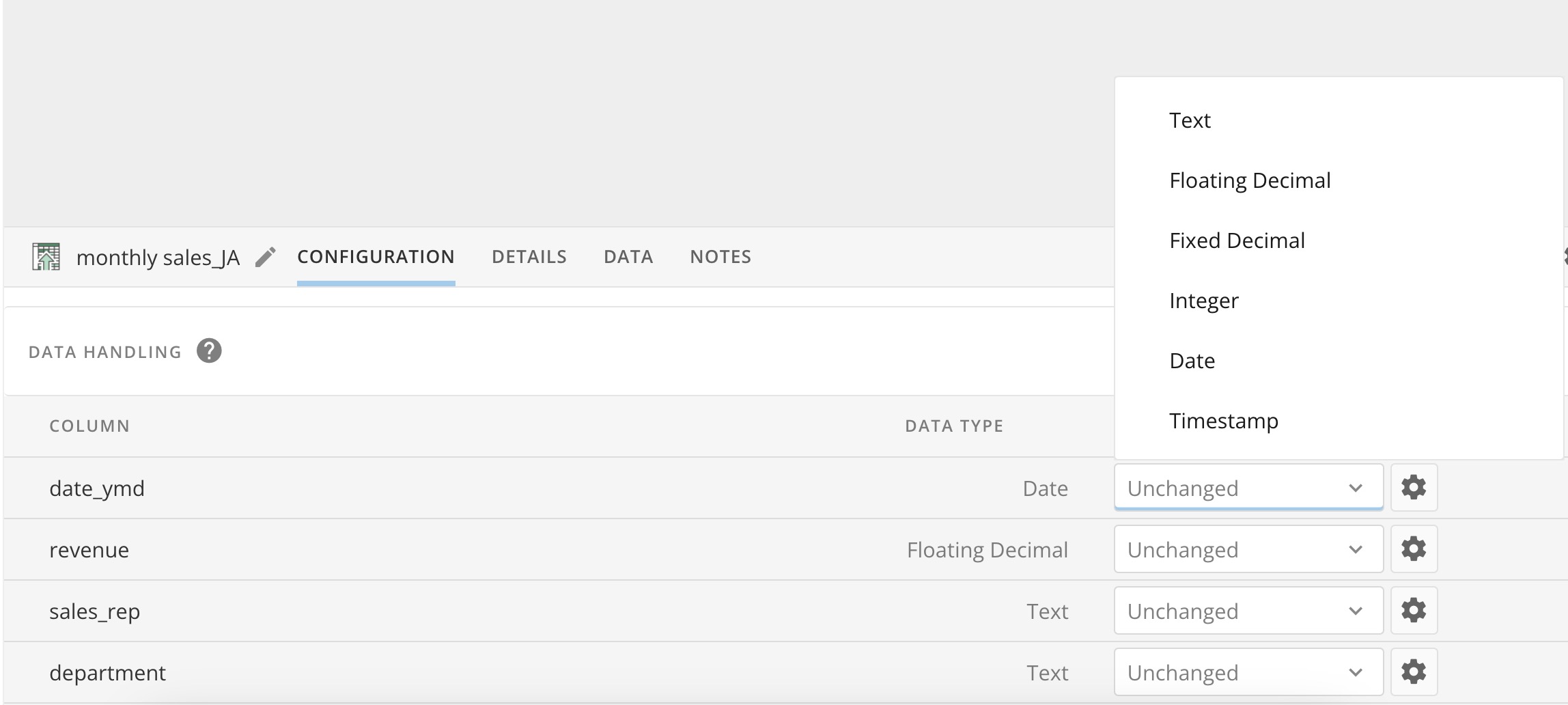Switch to the Details tab
The height and width of the screenshot is (705, 1568).
tap(529, 257)
